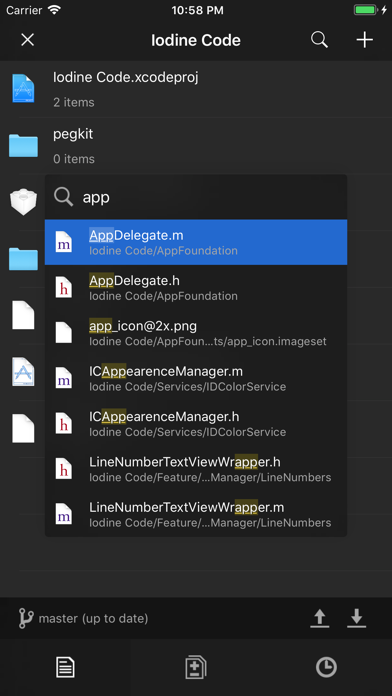Viewport: 392px width, 696px height.
Task: Tap the git pull download arrow
Action: (x=356, y=618)
